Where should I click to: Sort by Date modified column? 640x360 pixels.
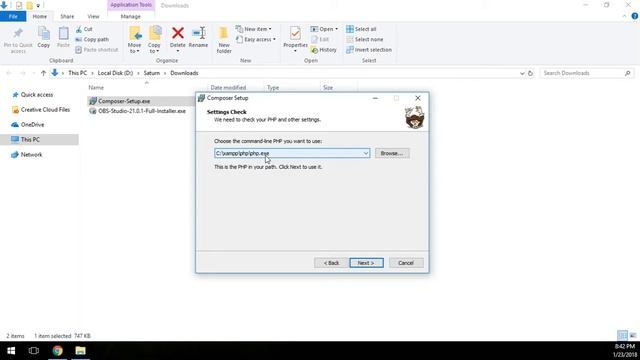228,87
